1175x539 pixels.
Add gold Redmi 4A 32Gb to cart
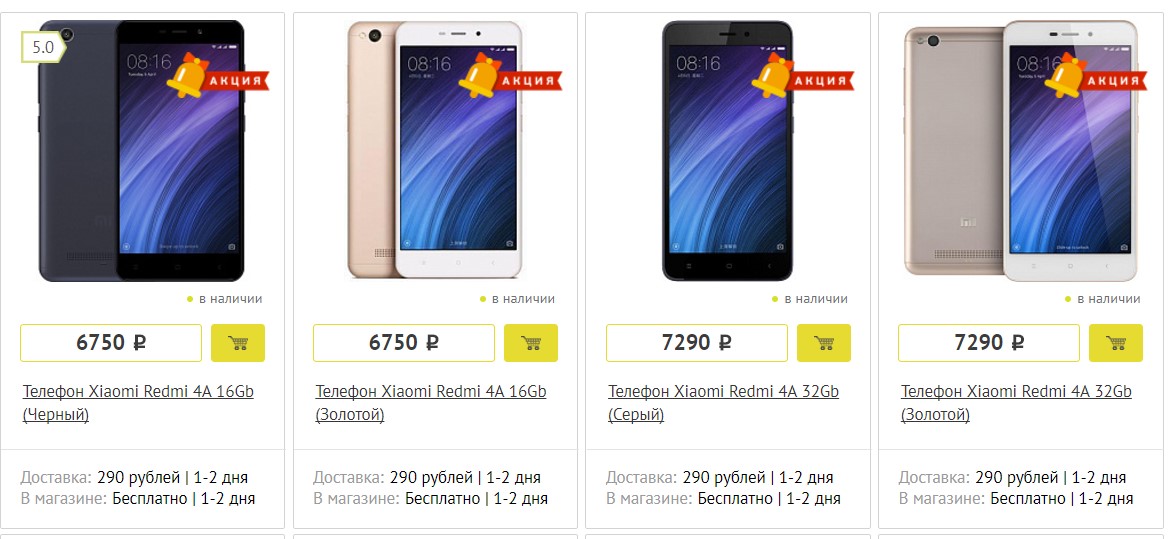(1116, 343)
